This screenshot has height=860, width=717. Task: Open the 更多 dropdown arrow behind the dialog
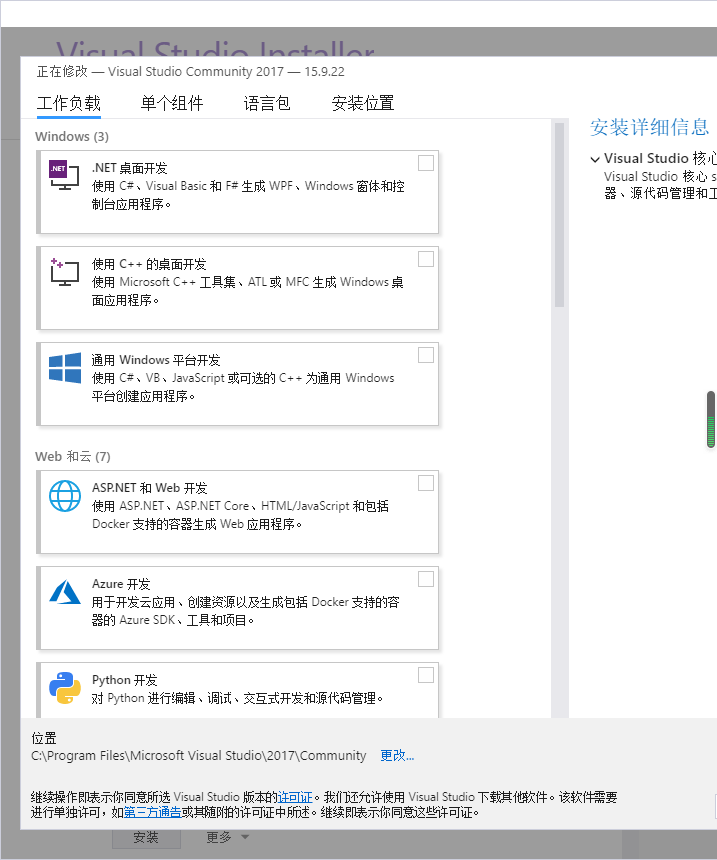245,837
